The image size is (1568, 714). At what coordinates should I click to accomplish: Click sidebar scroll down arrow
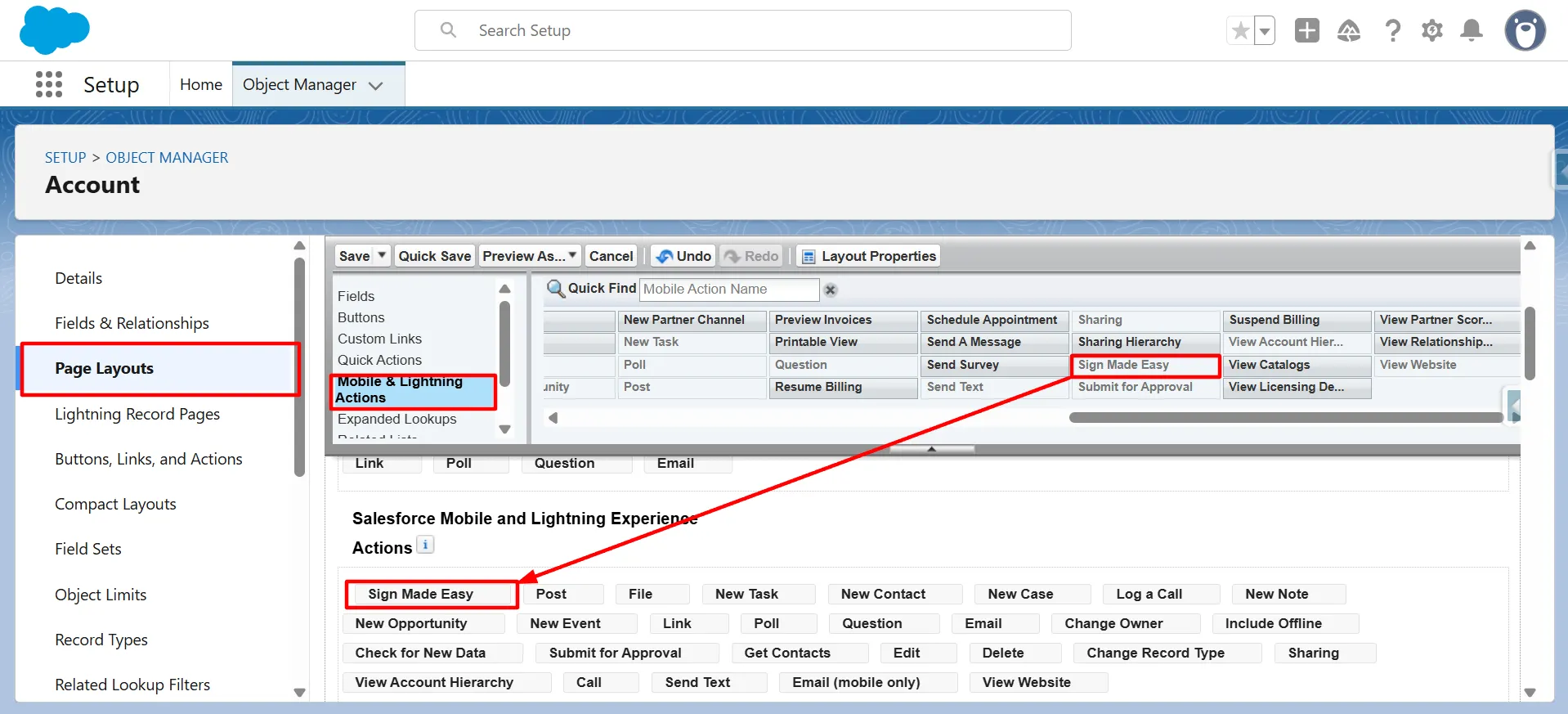(299, 692)
